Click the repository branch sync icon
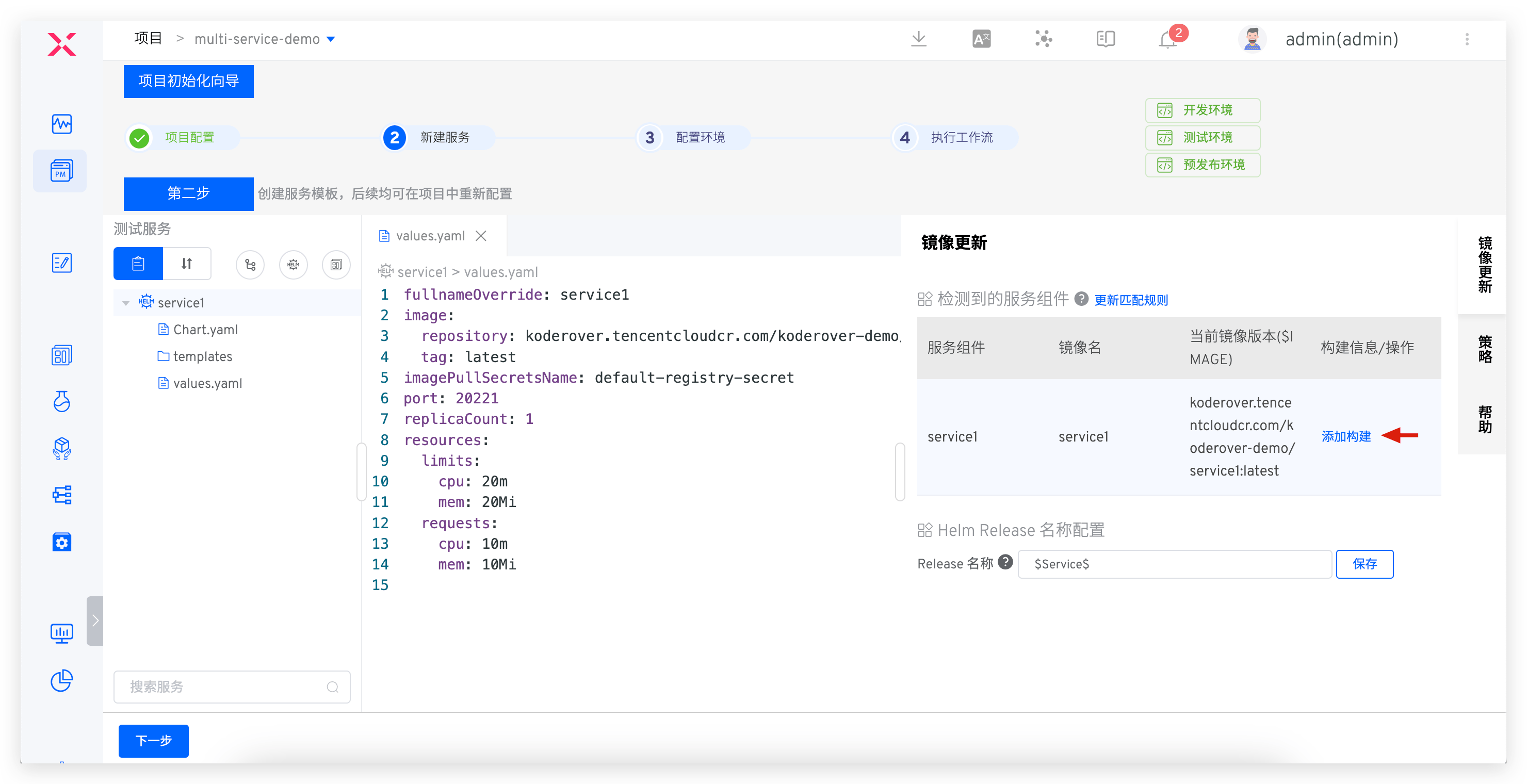The image size is (1527, 784). pyautogui.click(x=250, y=264)
